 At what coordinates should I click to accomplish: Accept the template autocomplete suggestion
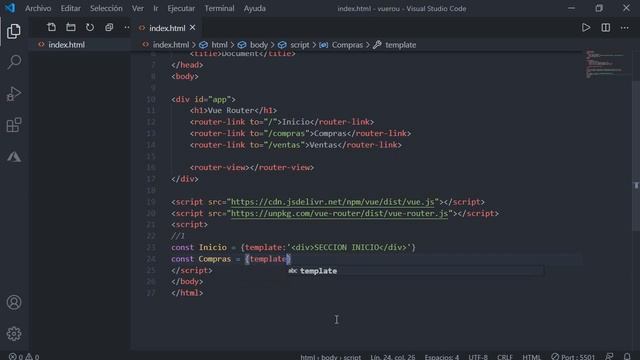coord(415,271)
